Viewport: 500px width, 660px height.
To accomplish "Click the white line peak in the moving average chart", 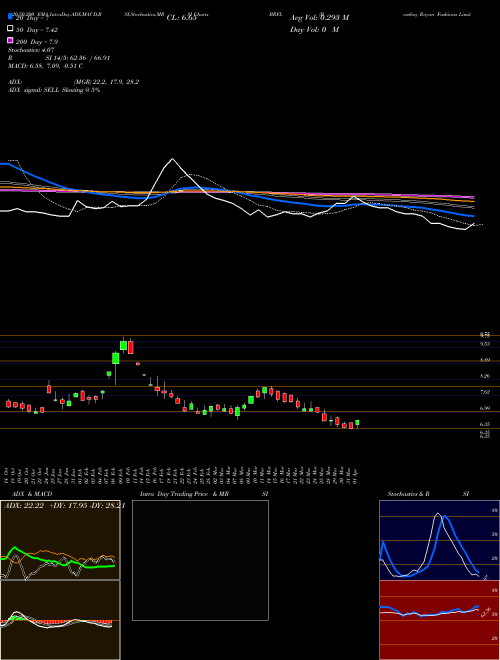I will pyautogui.click(x=172, y=159).
